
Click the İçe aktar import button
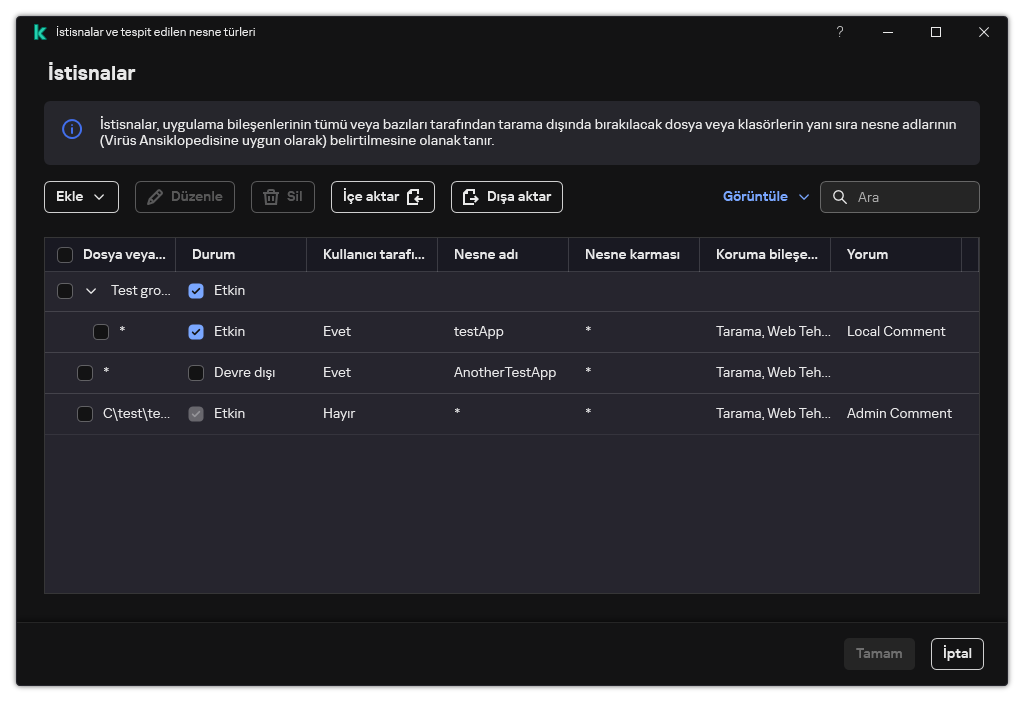383,197
